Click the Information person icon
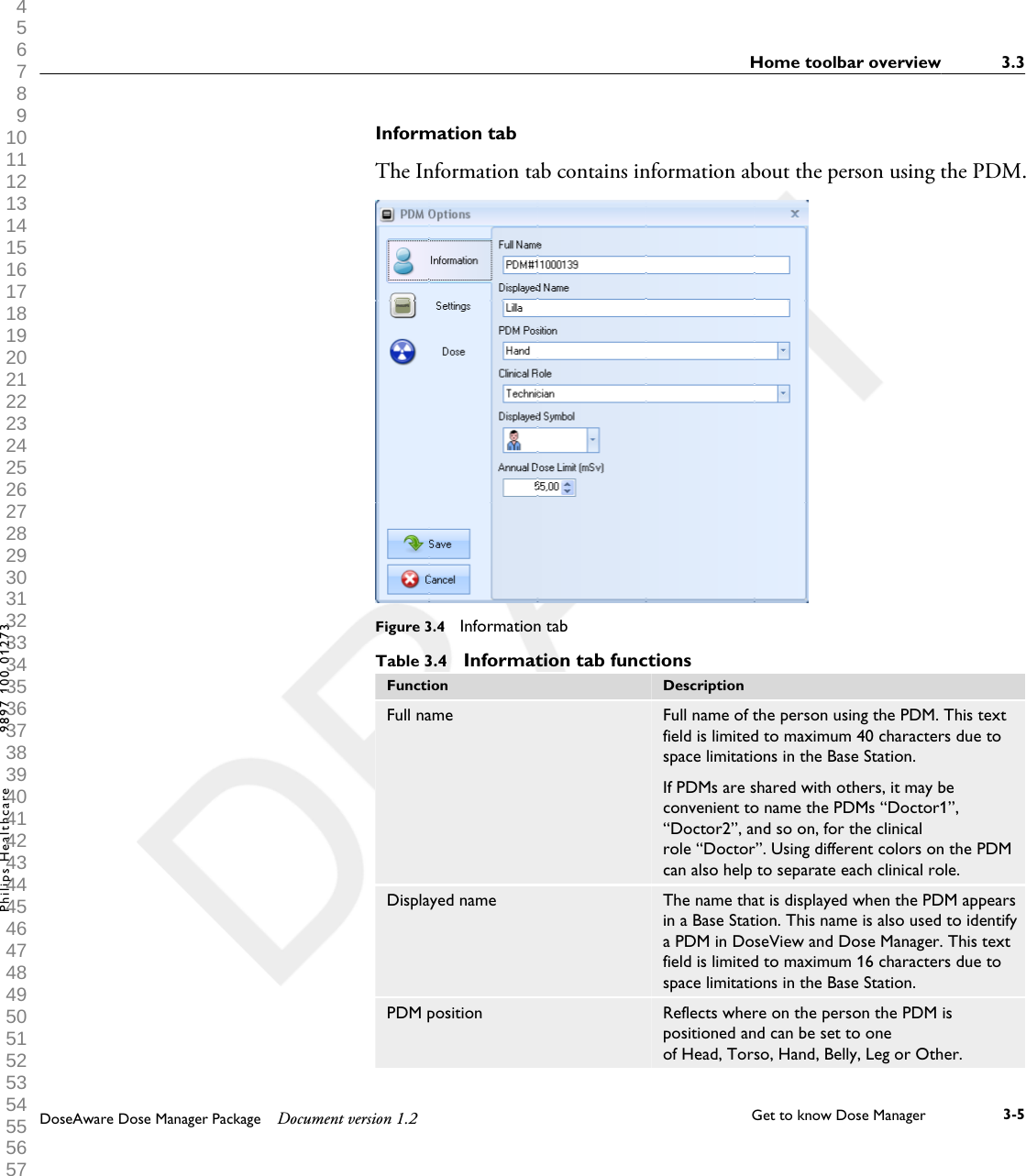The width and height of the screenshot is (1026, 1176). pos(405,260)
